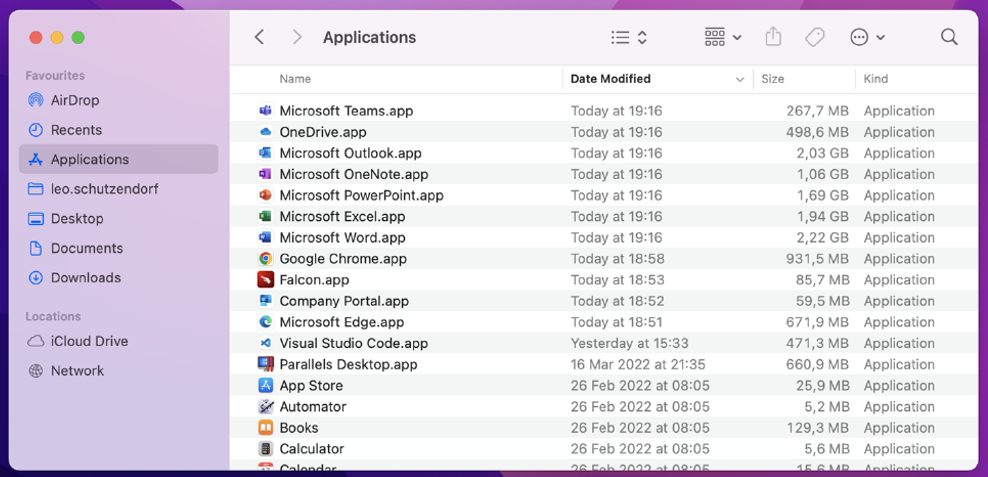Viewport: 988px width, 477px height.
Task: Click the date 16 Mar 2022 at 21:35
Action: [638, 364]
